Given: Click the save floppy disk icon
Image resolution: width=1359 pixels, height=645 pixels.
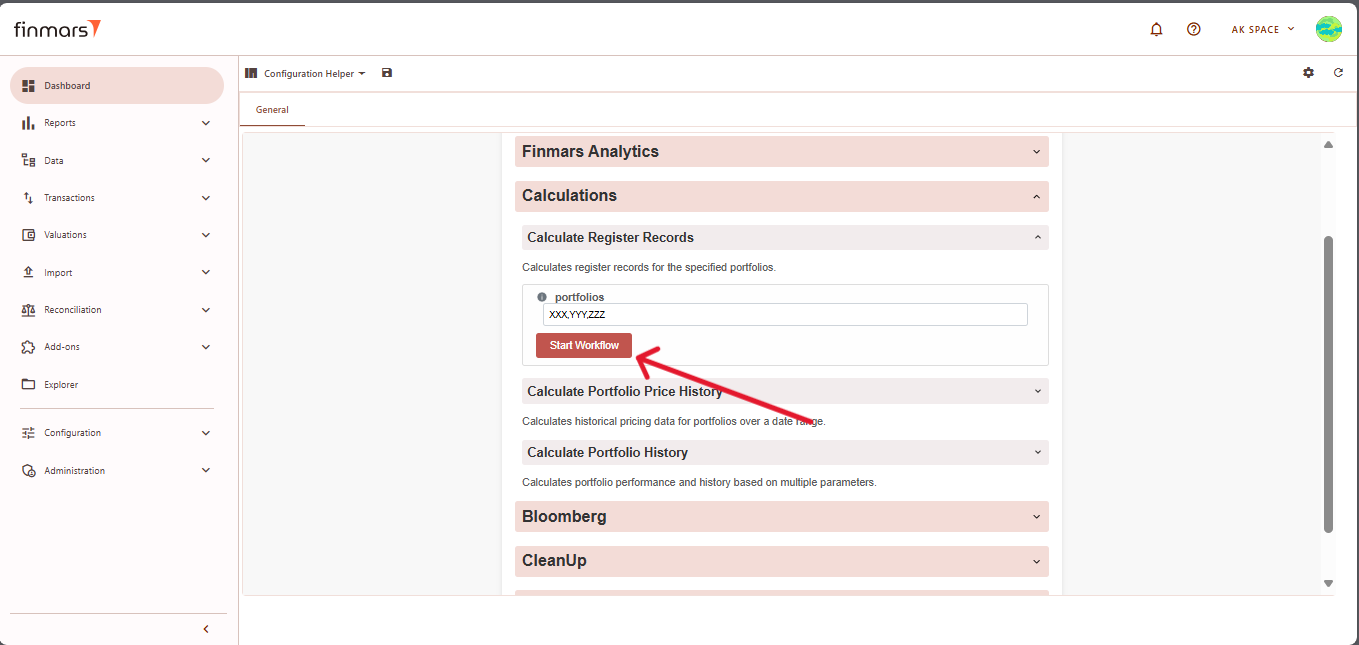Looking at the screenshot, I should 387,73.
